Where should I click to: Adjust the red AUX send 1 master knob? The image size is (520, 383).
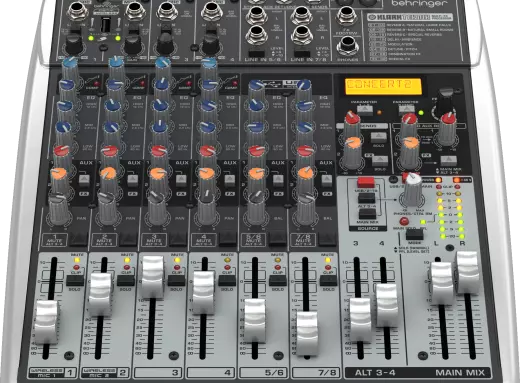click(352, 122)
